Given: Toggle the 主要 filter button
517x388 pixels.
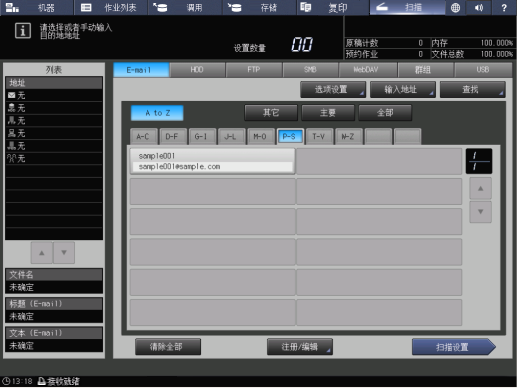Looking at the screenshot, I should 328,113.
